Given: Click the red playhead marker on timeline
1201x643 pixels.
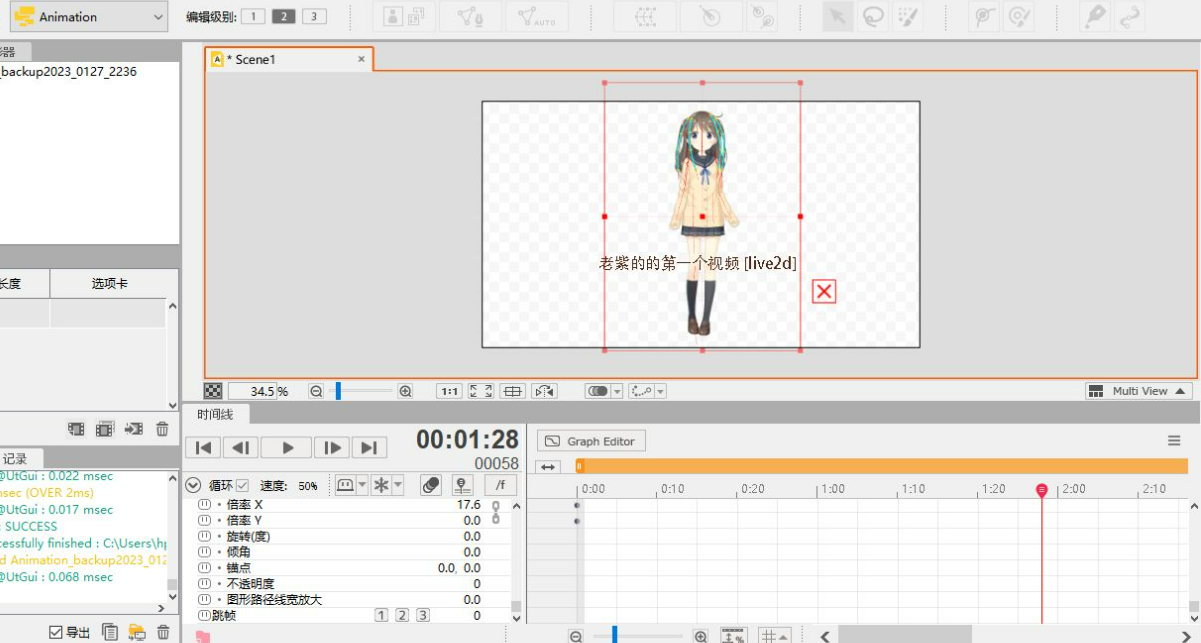Looking at the screenshot, I should pos(1041,490).
